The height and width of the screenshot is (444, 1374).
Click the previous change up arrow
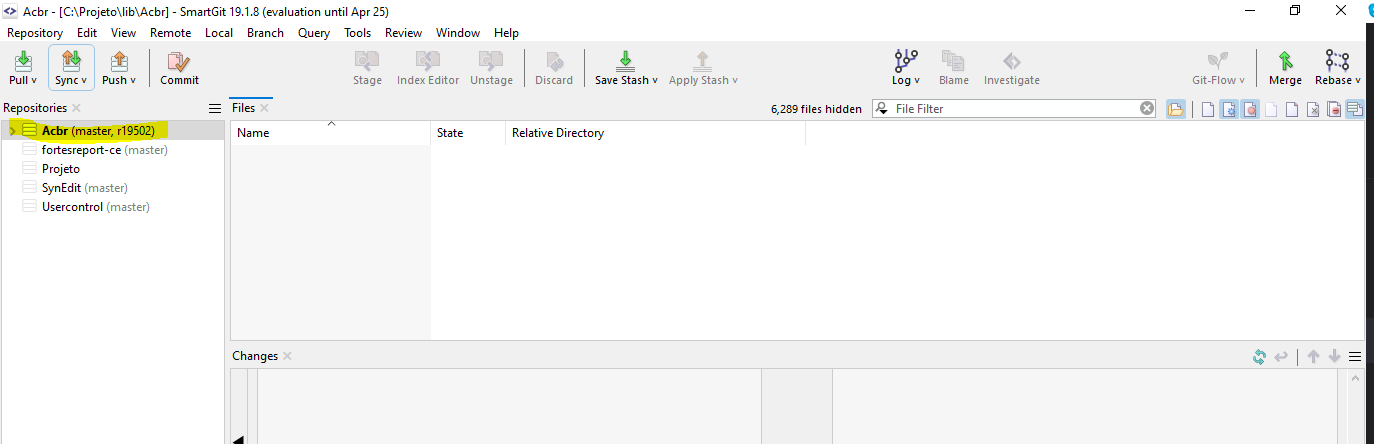point(1314,357)
